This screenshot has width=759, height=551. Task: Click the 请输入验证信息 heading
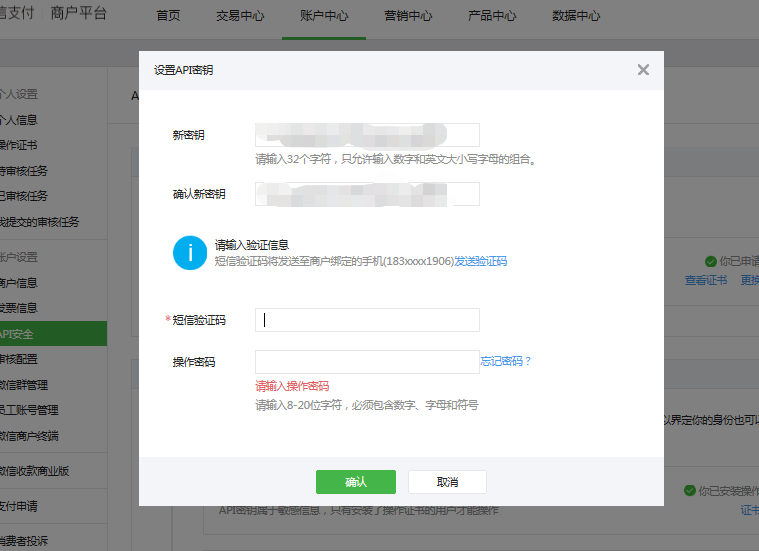point(252,245)
